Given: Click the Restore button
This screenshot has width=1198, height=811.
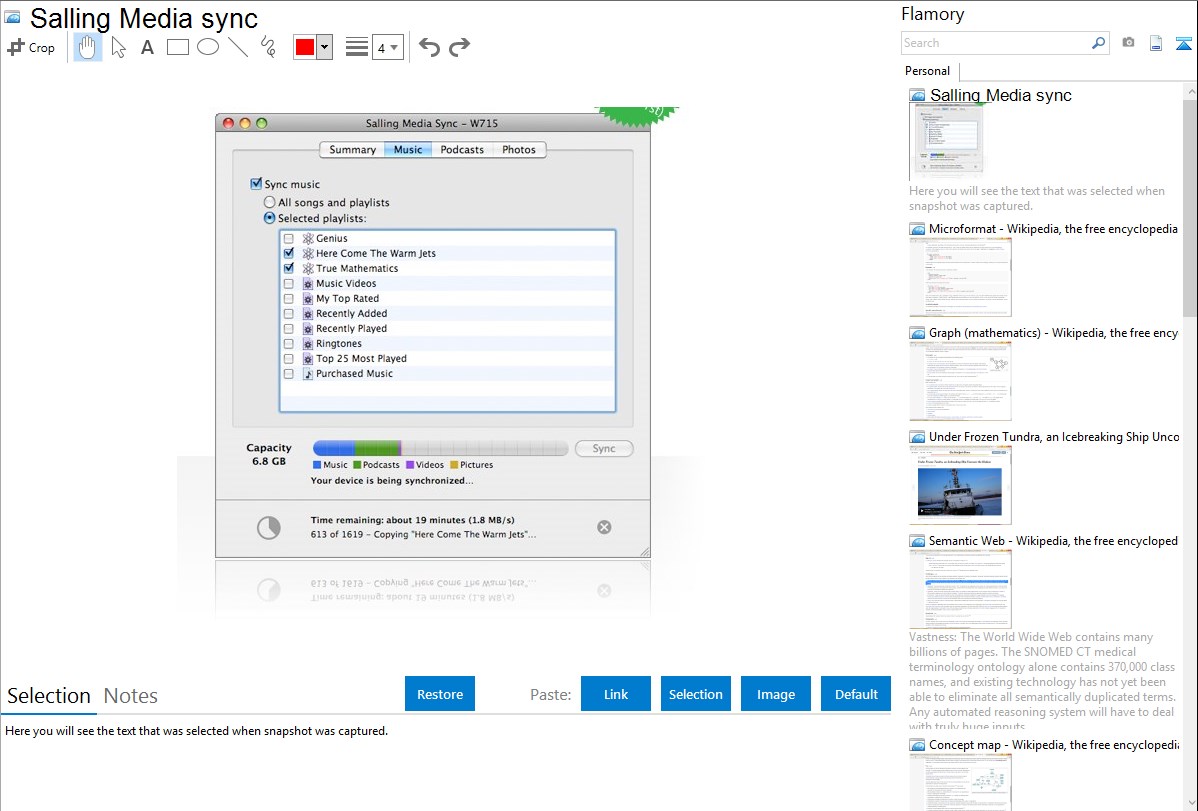Looking at the screenshot, I should click(x=440, y=694).
